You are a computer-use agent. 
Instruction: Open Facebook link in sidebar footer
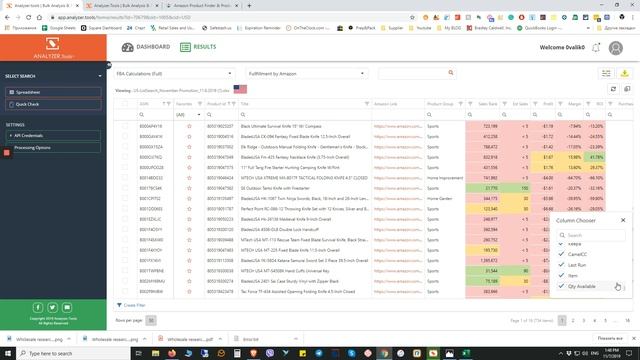click(38, 307)
